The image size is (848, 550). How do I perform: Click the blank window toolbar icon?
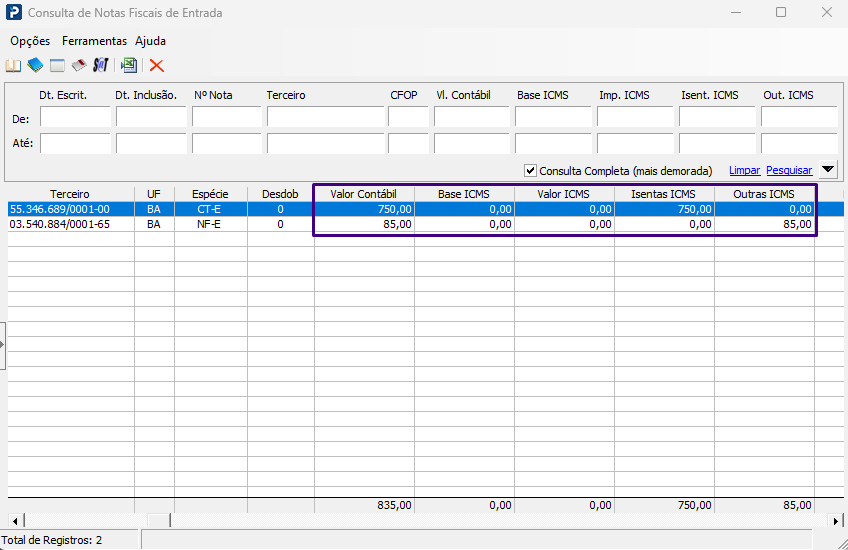[57, 65]
